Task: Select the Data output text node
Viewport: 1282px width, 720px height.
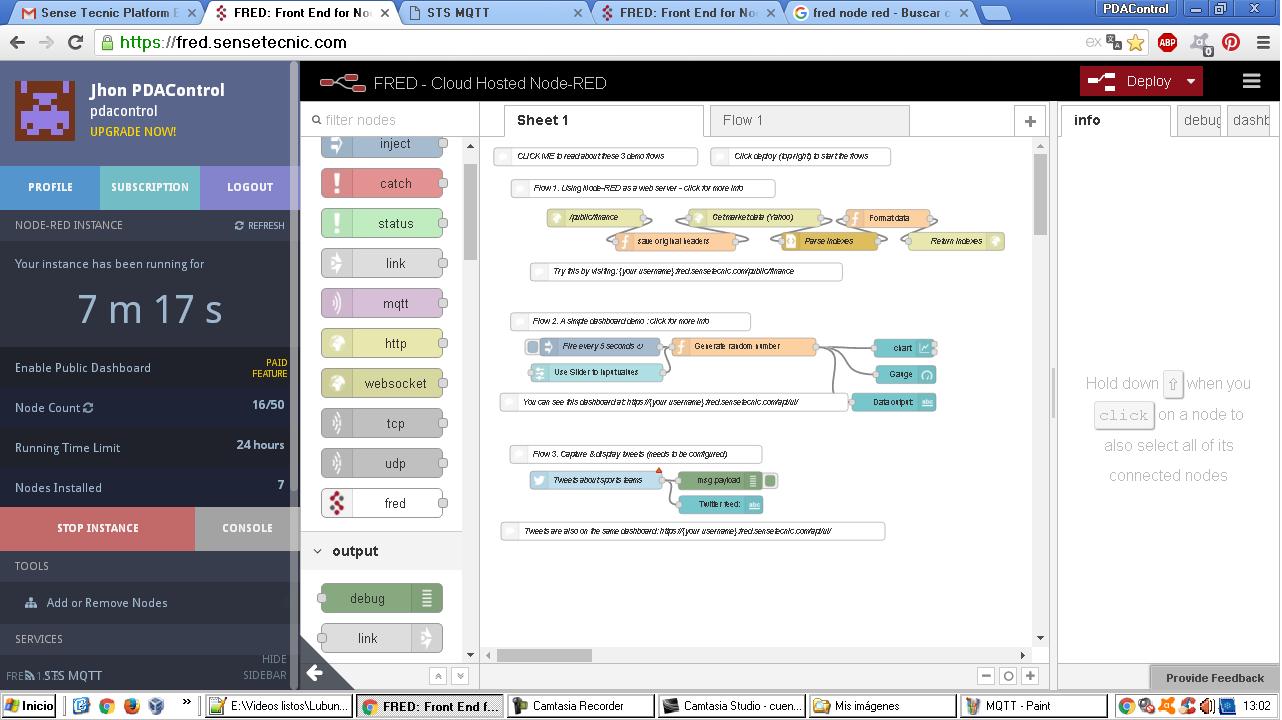Action: (893, 402)
